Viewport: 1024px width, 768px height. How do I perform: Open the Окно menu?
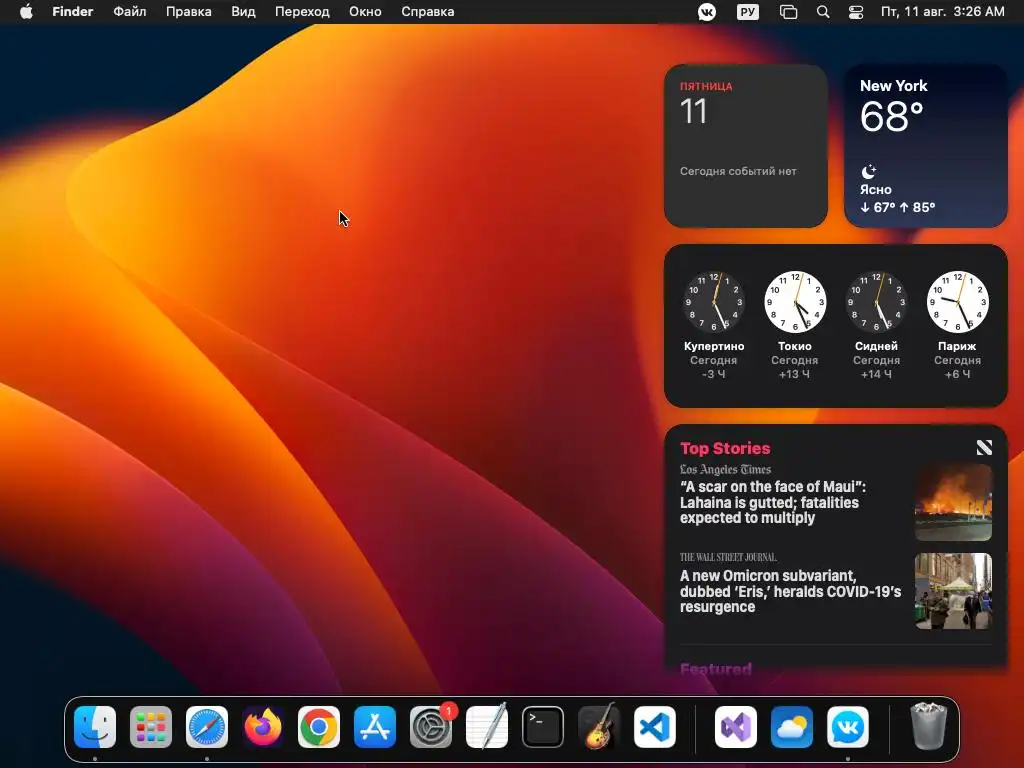[x=365, y=12]
